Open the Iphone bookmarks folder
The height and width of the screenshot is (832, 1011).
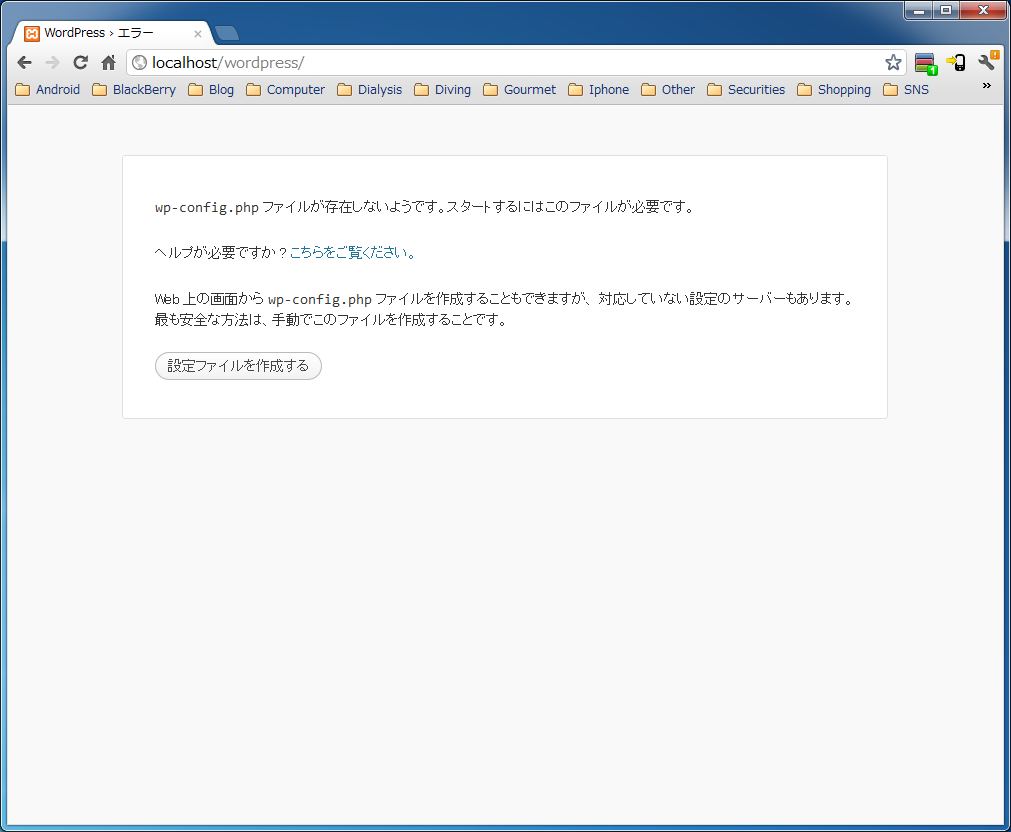pos(599,90)
